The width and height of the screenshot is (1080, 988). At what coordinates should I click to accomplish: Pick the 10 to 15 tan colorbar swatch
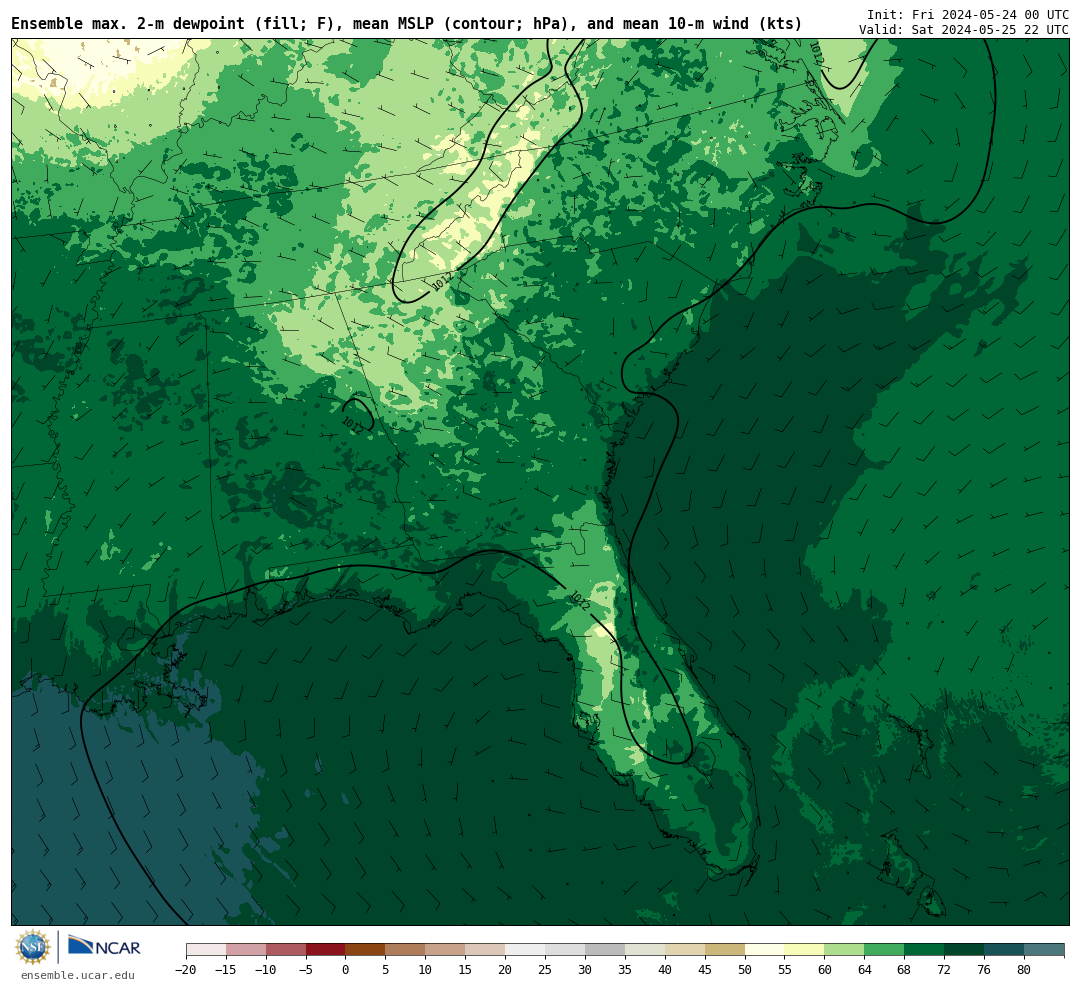click(445, 950)
